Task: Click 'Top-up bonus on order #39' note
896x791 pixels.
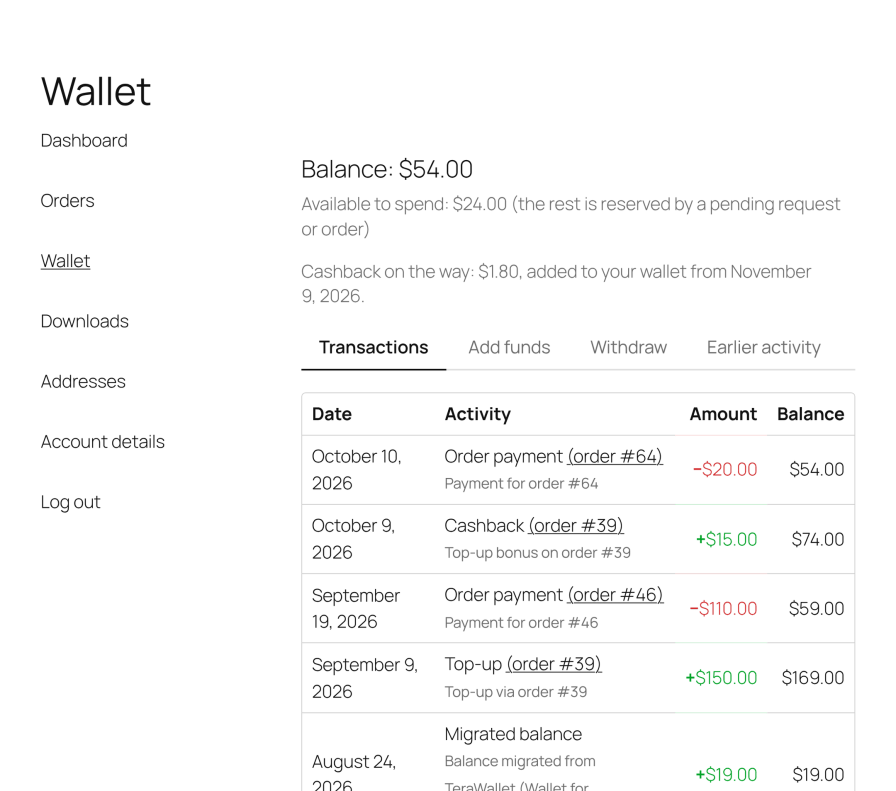Action: (538, 553)
